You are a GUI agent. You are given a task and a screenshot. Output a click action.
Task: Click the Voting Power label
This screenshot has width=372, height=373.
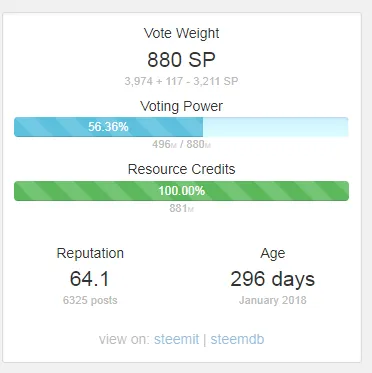click(x=181, y=106)
